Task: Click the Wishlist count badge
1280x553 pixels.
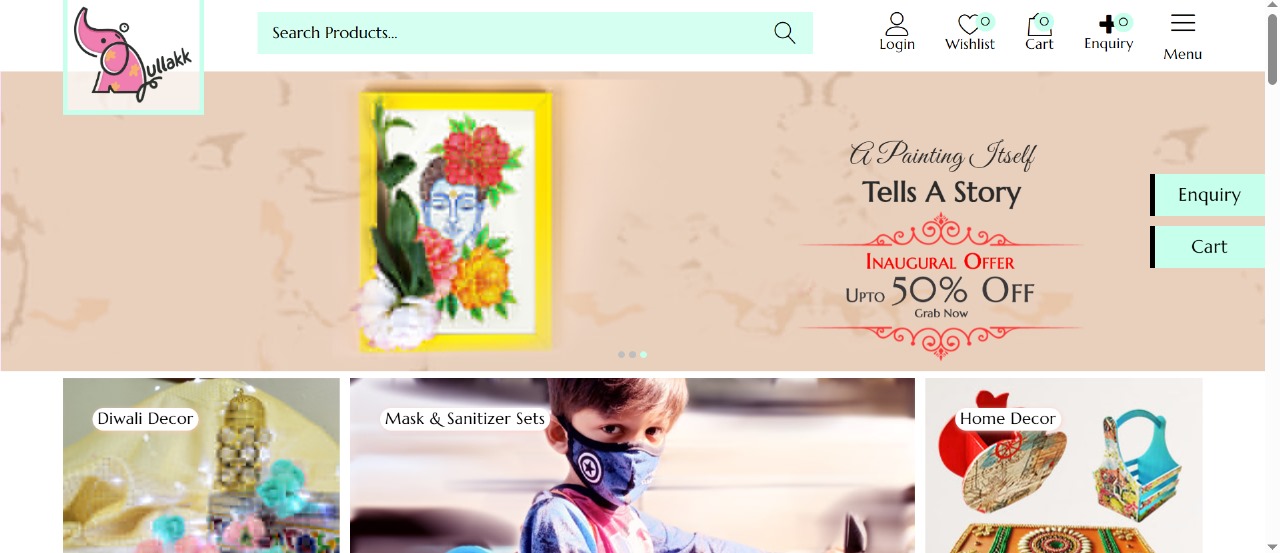Action: (985, 21)
